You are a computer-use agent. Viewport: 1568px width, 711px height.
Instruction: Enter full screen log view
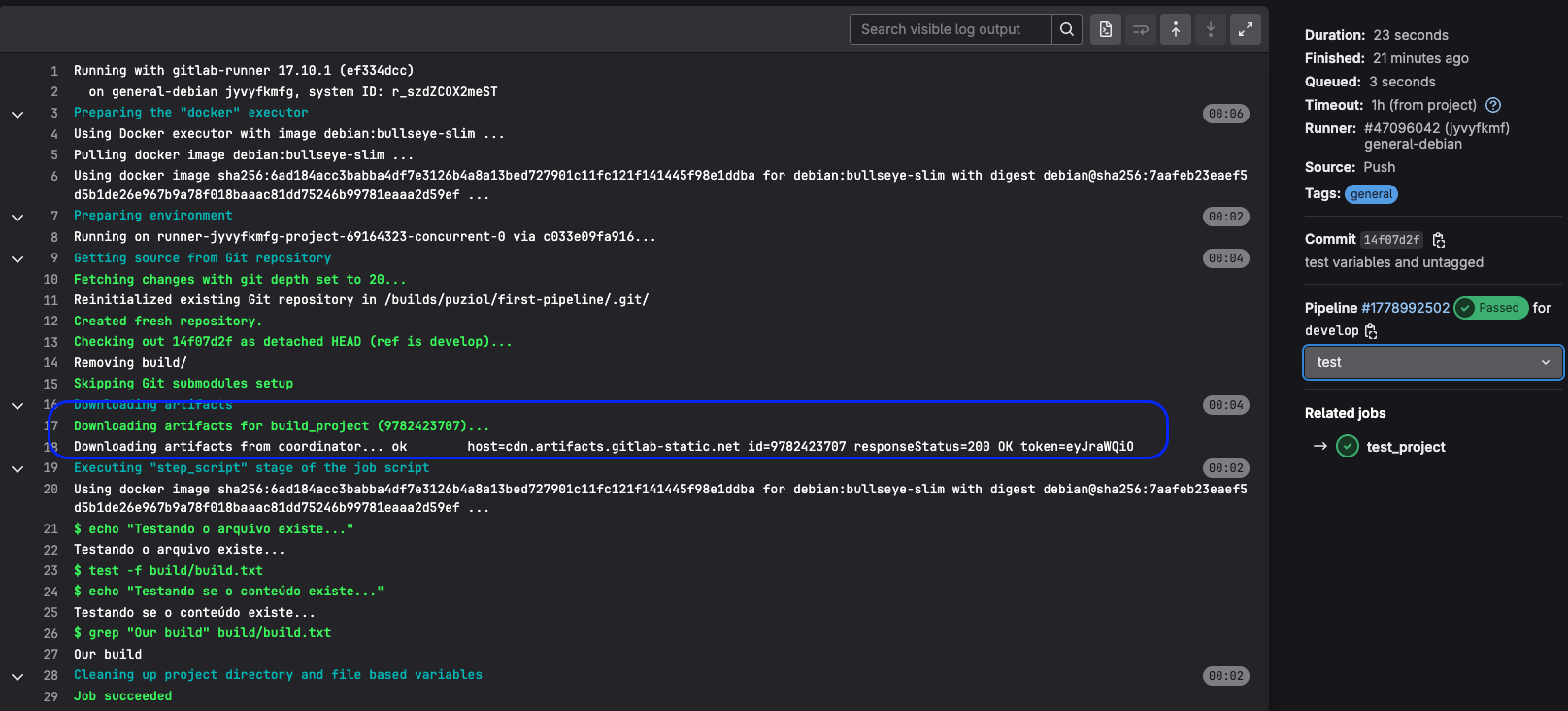pos(1245,29)
